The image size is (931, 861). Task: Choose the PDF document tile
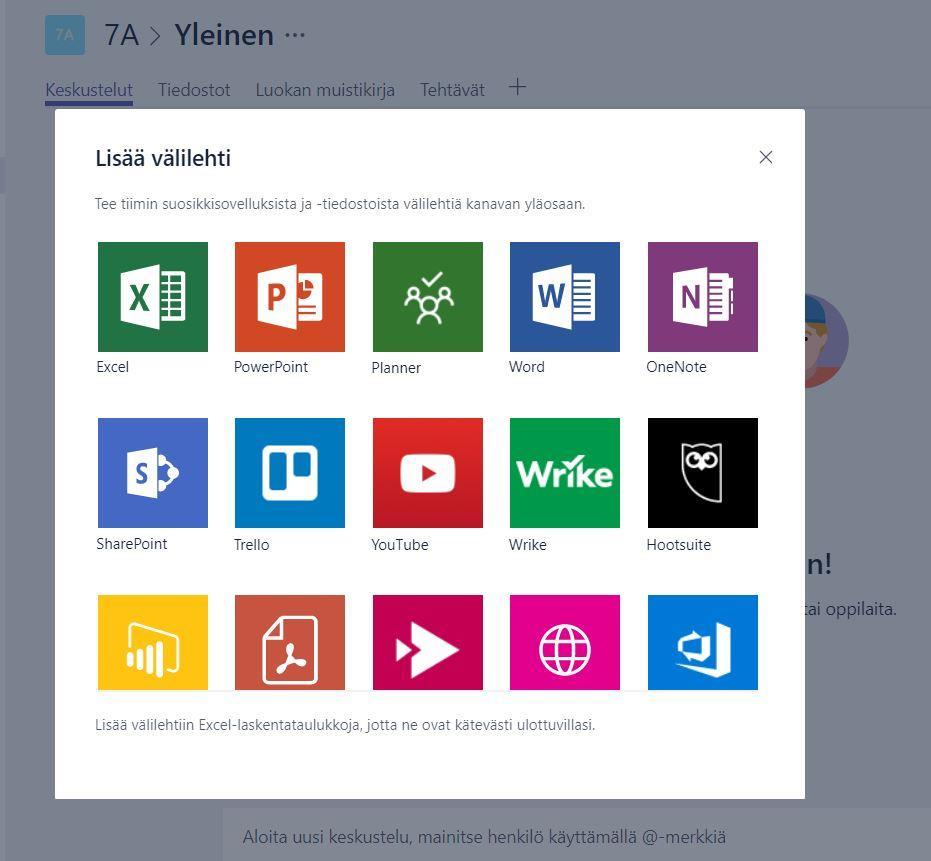point(290,642)
